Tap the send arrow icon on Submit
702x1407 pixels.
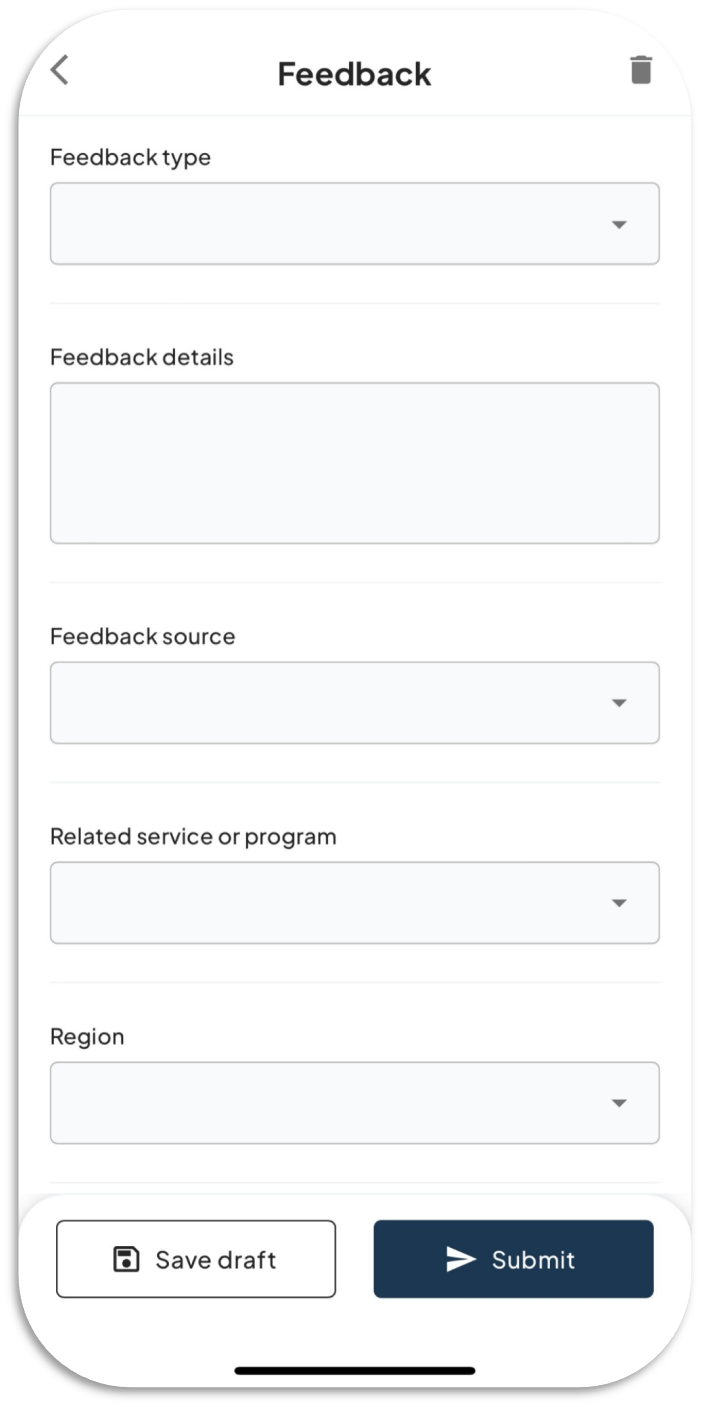(x=459, y=1259)
